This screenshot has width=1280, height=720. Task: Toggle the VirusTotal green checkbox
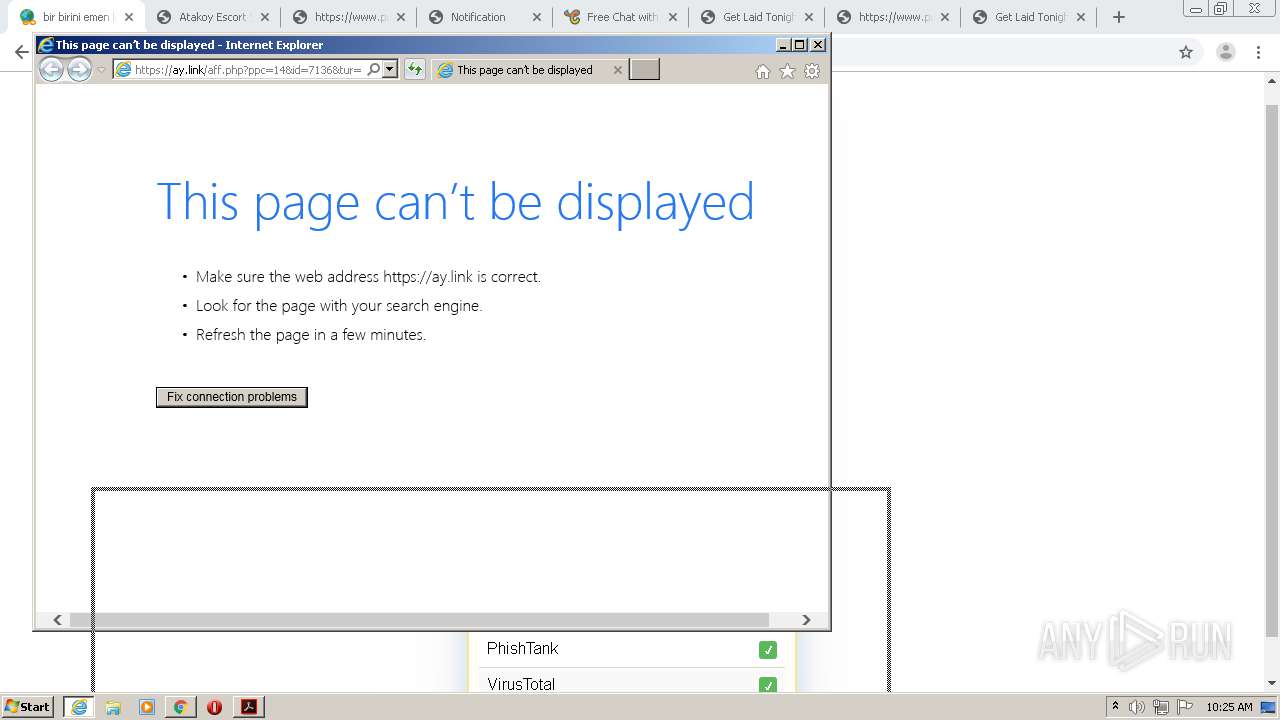[768, 685]
